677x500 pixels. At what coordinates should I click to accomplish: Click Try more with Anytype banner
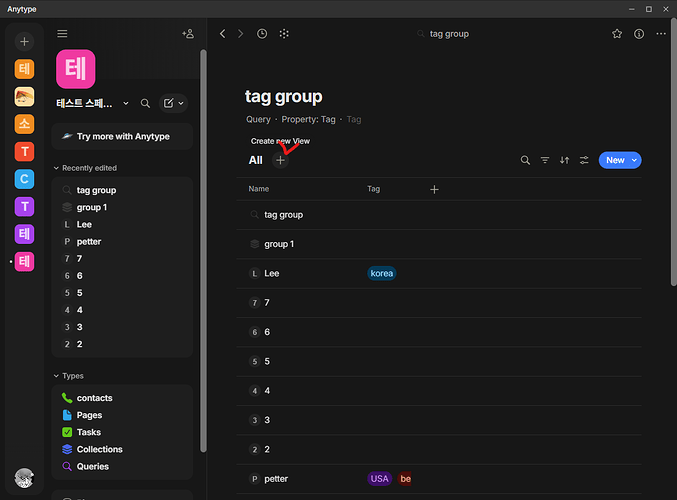(x=122, y=136)
